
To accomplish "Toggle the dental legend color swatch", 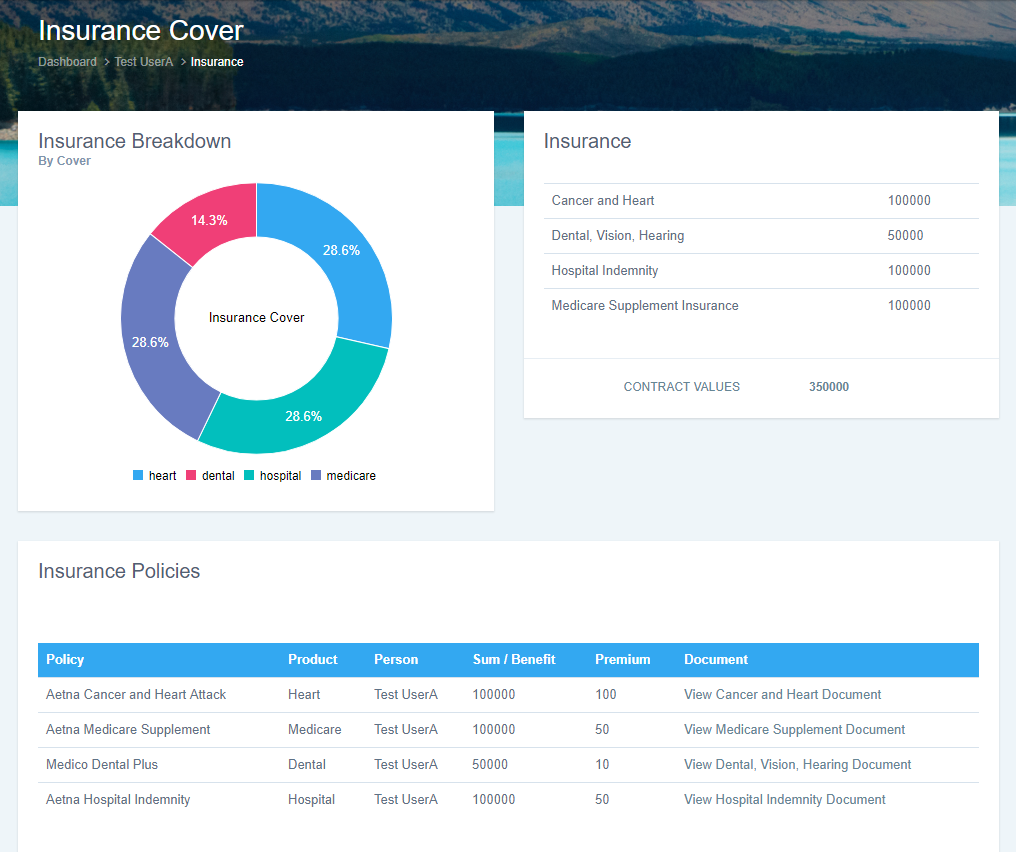I will (191, 475).
